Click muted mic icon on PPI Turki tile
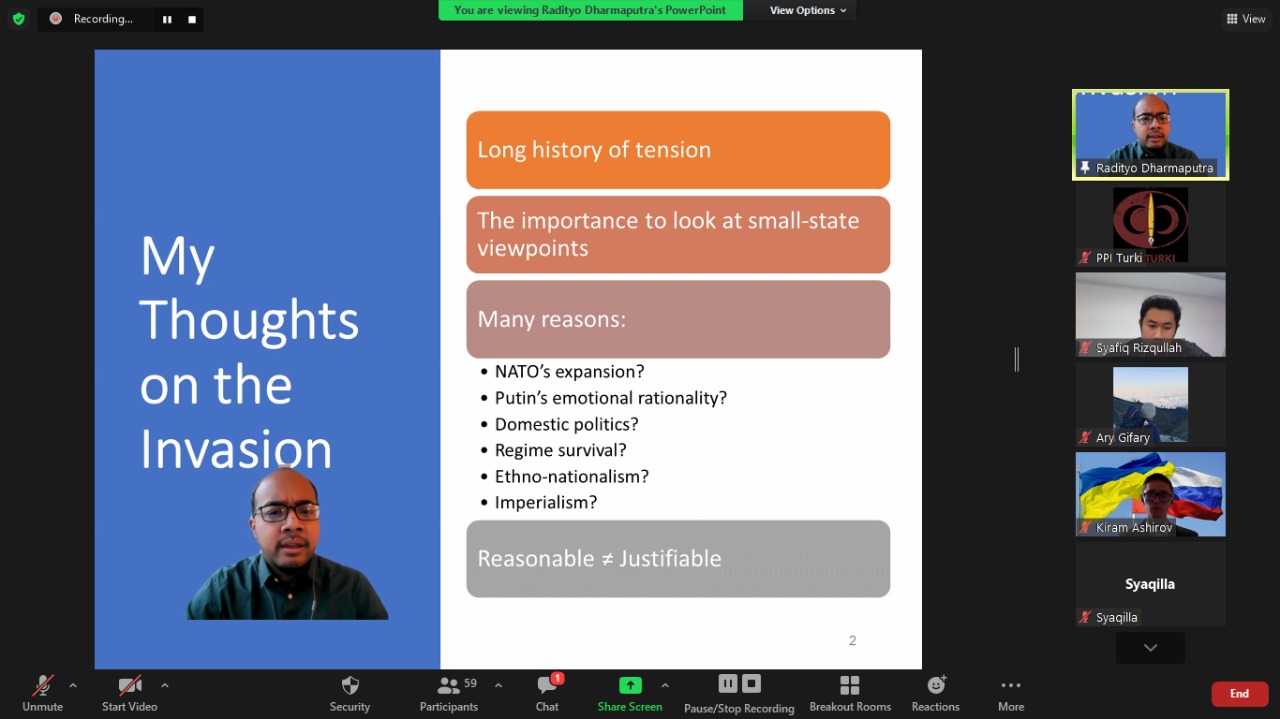The height and width of the screenshot is (719, 1280). pyautogui.click(x=1085, y=258)
